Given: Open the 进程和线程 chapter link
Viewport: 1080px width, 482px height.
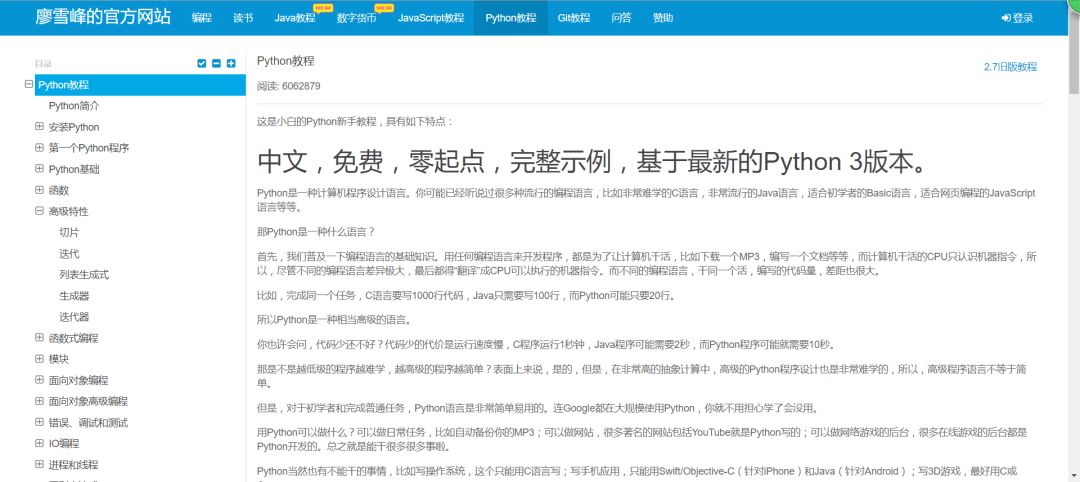Looking at the screenshot, I should tap(74, 464).
